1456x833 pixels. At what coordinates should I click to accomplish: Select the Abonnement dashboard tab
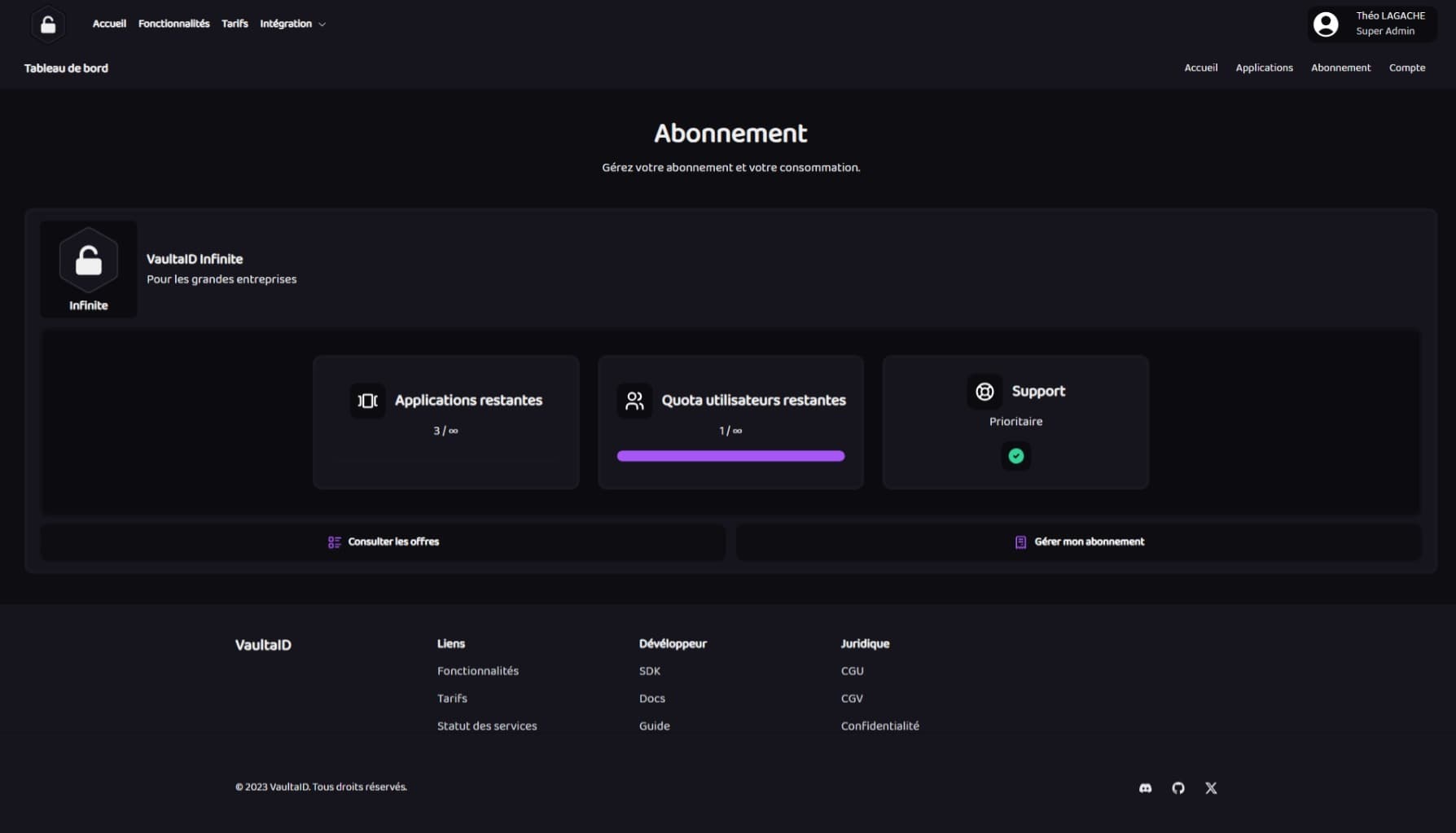[x=1340, y=68]
